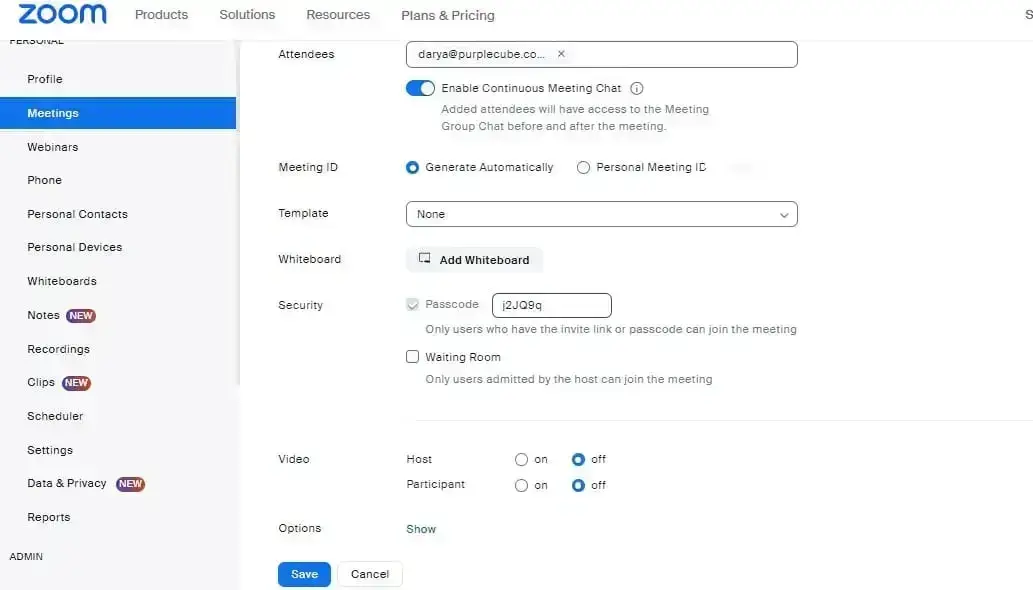Open Resources menu

338,14
